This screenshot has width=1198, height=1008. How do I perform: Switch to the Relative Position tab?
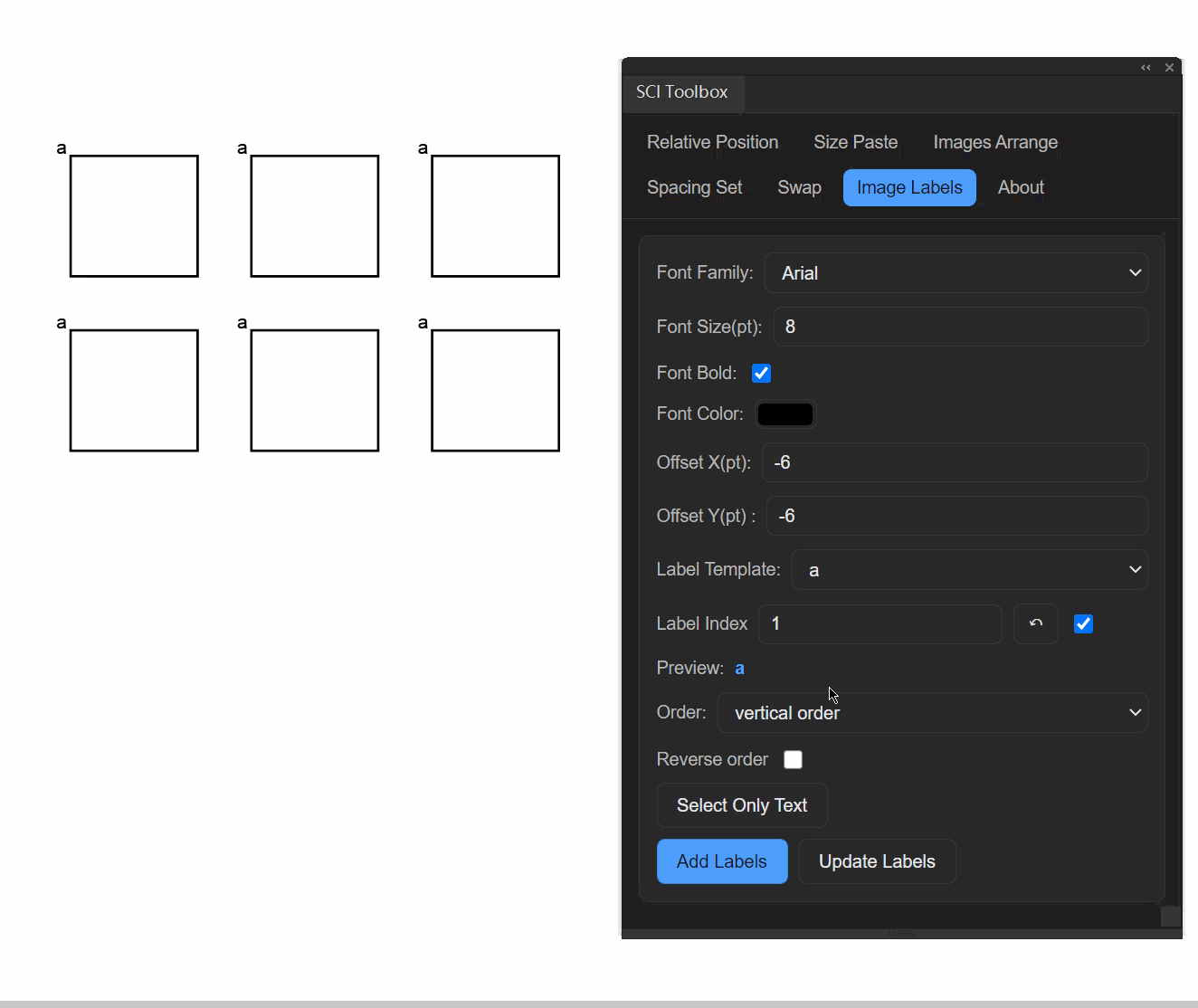pyautogui.click(x=712, y=142)
